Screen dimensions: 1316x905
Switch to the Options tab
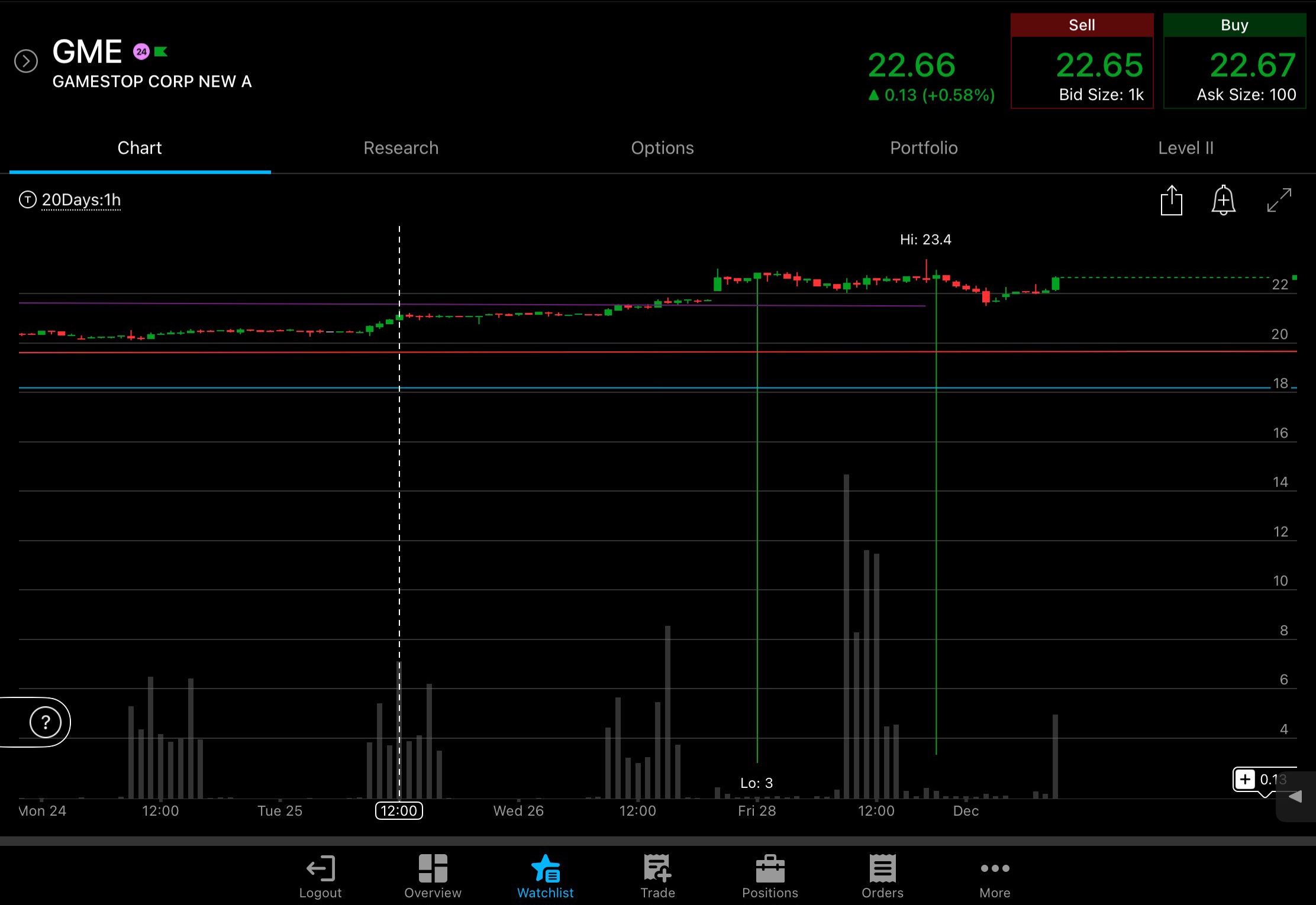[662, 148]
